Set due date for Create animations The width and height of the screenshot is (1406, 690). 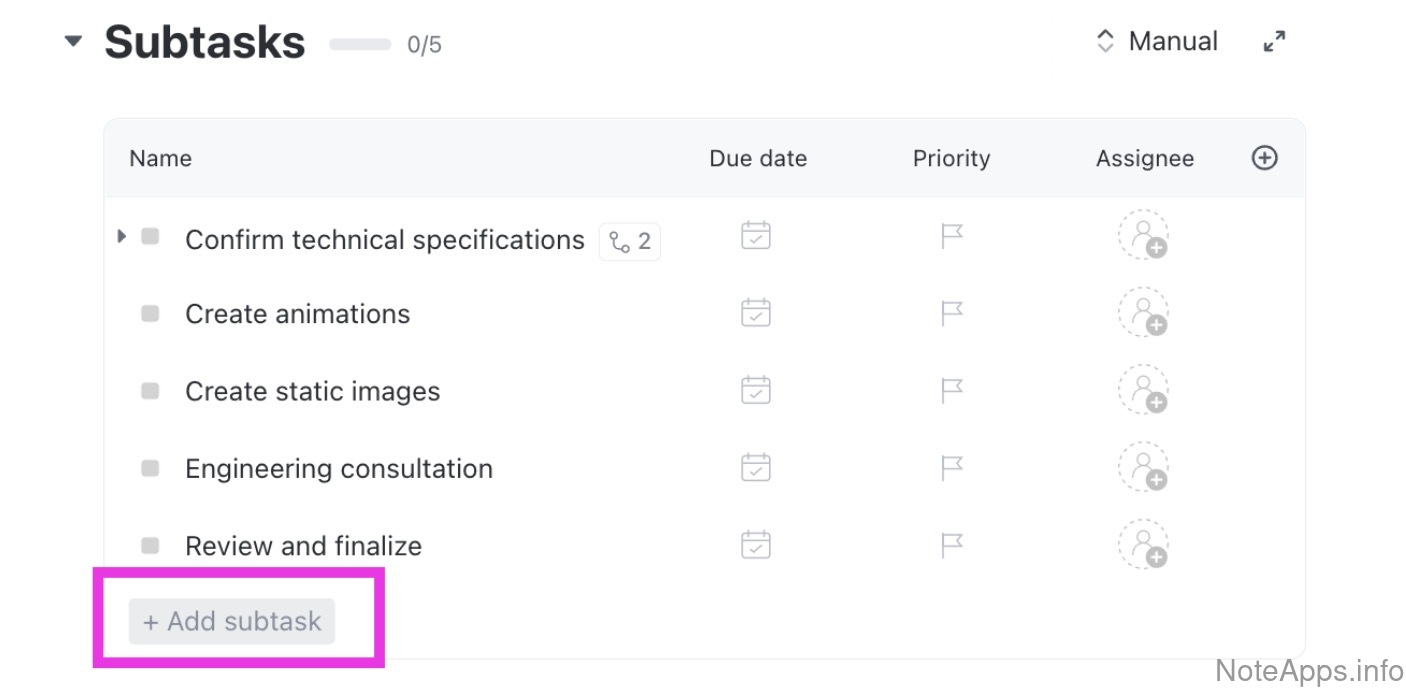tap(756, 313)
